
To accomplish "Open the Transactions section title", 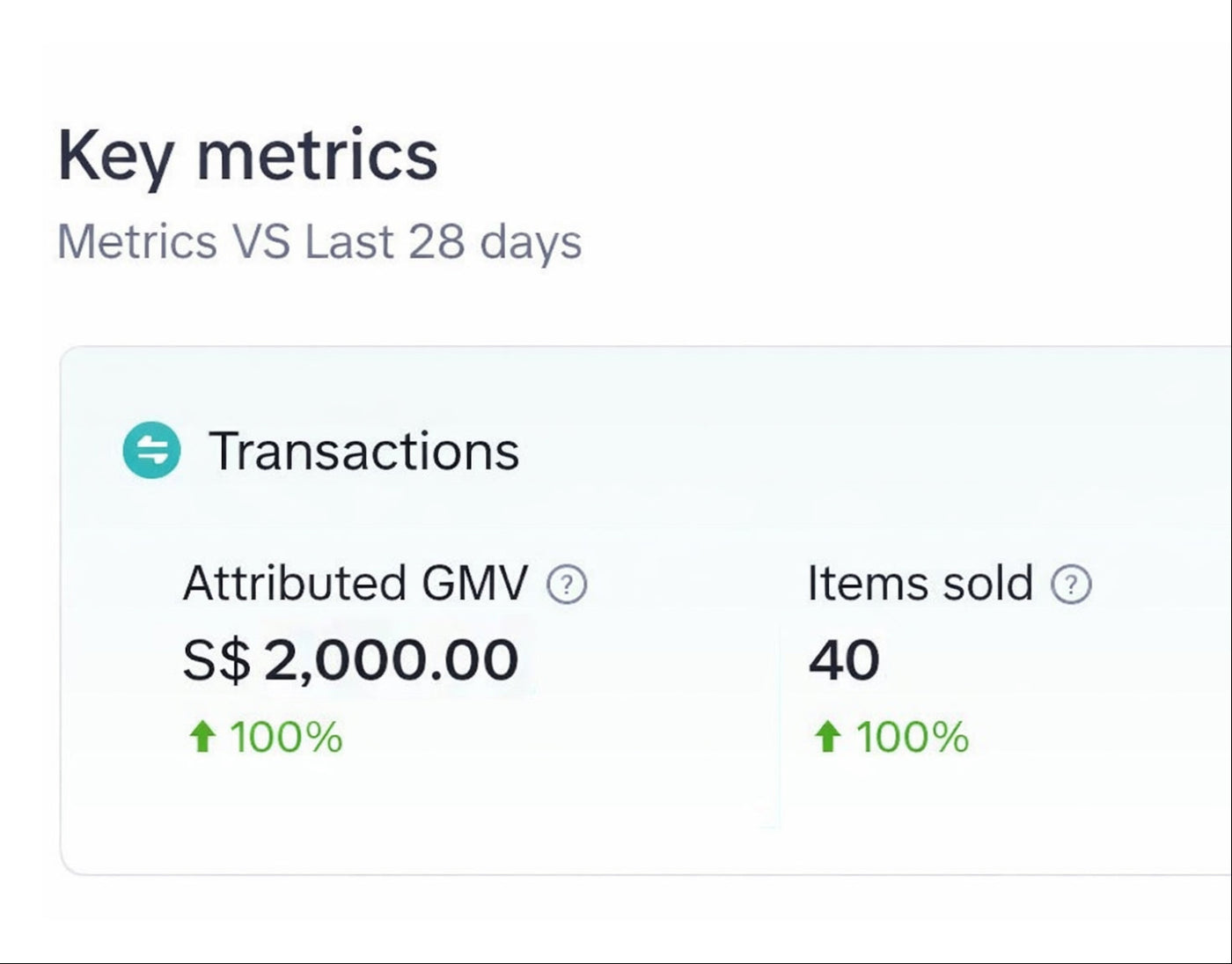I will 363,451.
